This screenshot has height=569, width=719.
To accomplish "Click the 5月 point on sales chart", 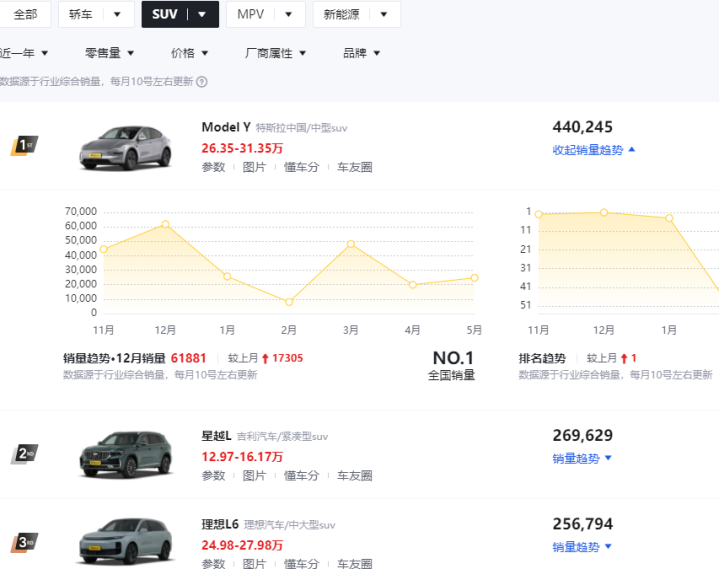I will click(x=475, y=278).
